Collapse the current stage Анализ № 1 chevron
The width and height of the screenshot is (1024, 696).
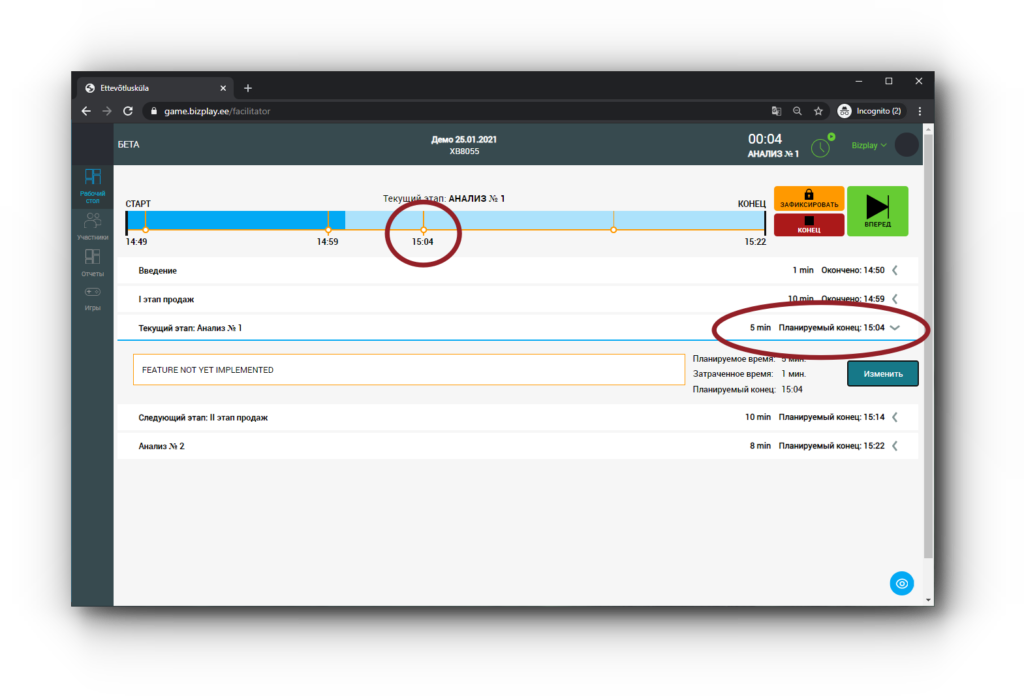pos(895,328)
